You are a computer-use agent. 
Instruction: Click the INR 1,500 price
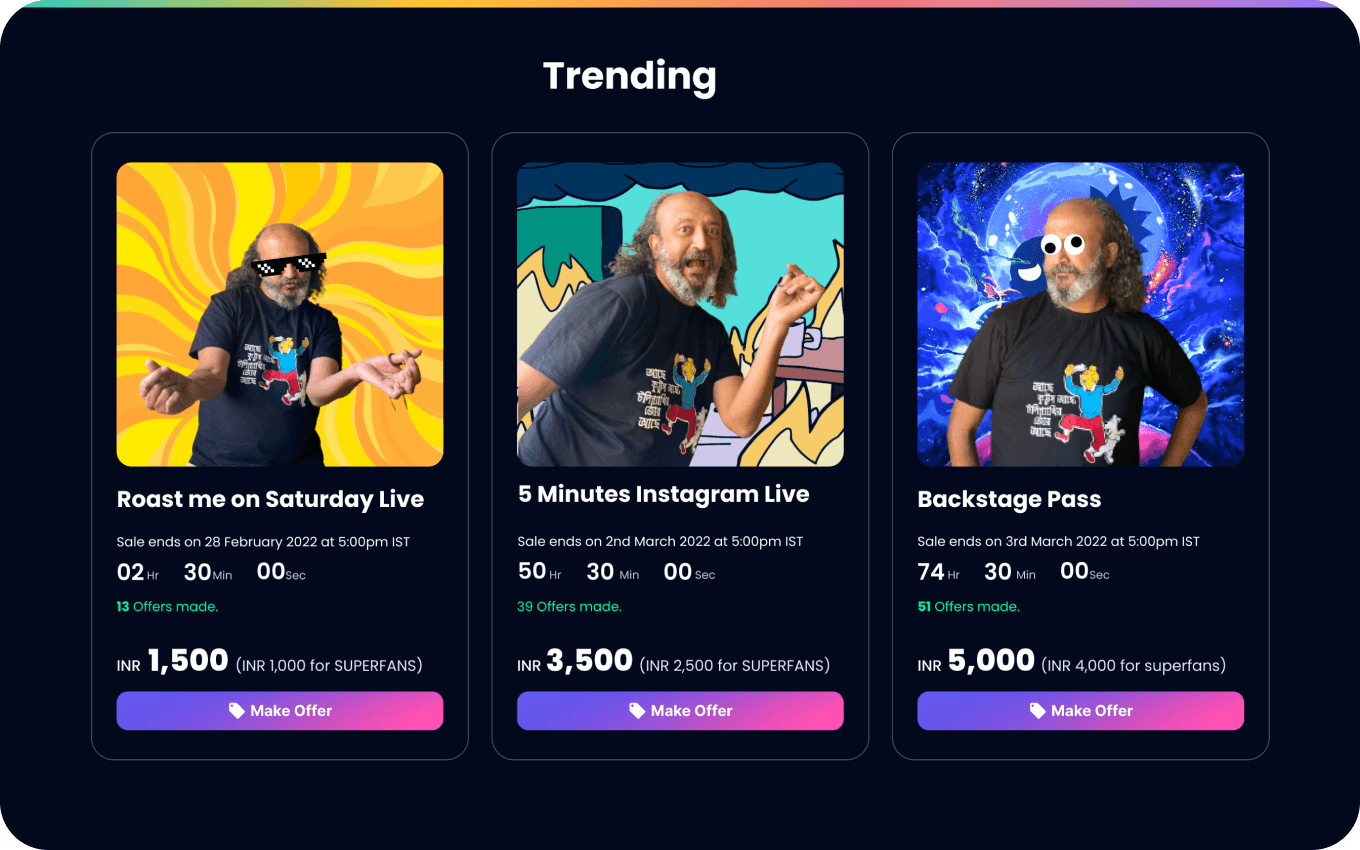tap(173, 661)
